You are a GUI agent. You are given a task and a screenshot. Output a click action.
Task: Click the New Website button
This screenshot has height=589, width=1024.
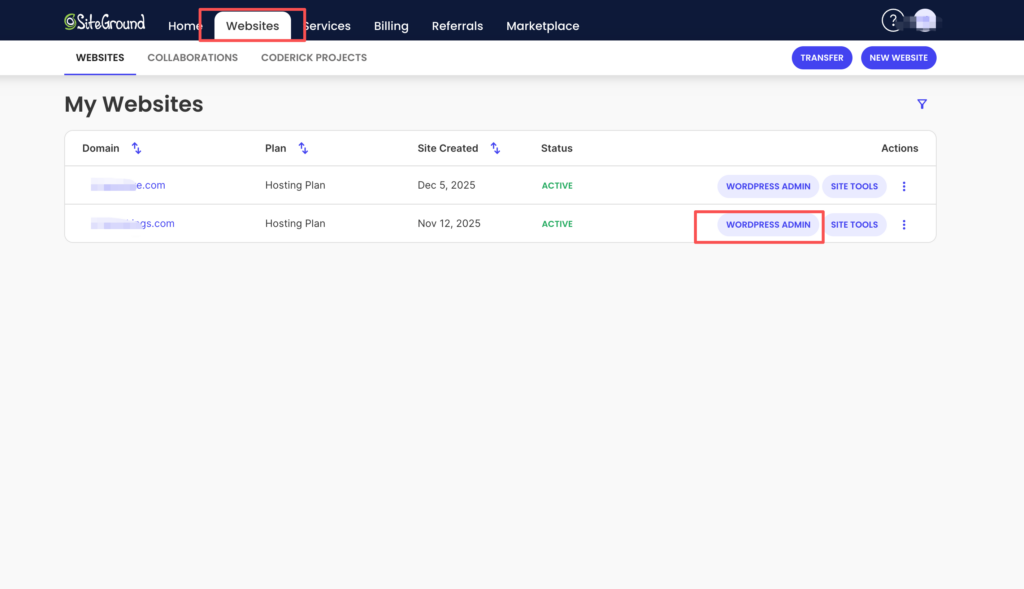[898, 58]
